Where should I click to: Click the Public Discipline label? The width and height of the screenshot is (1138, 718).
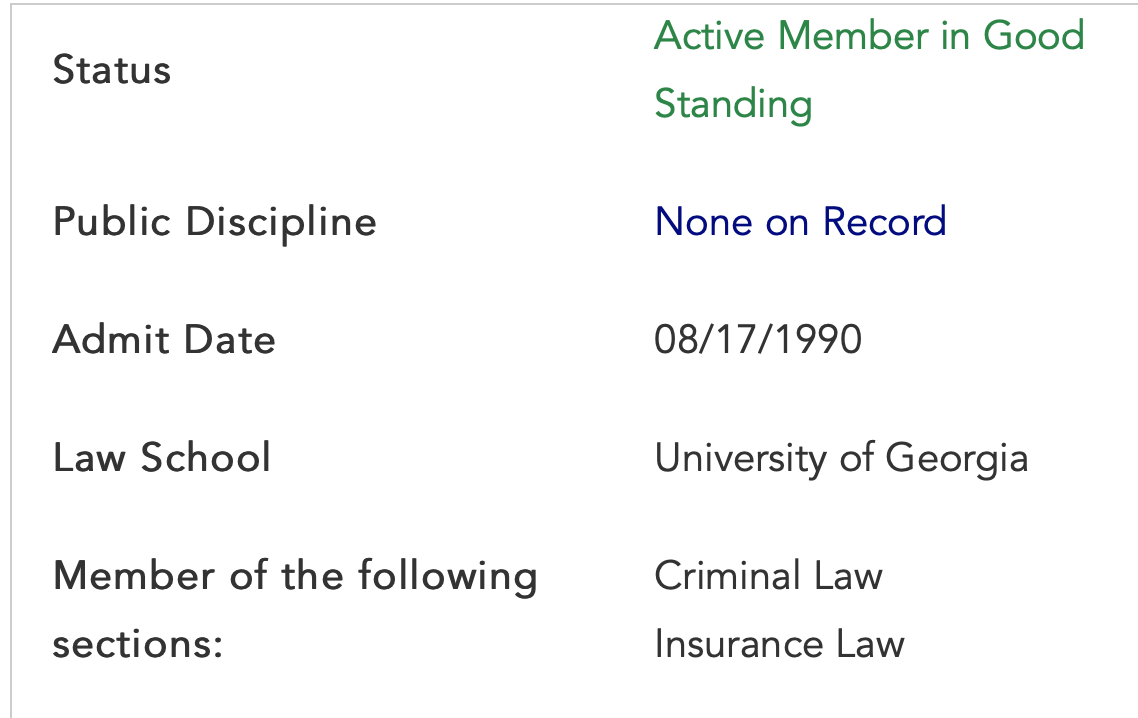(x=215, y=222)
